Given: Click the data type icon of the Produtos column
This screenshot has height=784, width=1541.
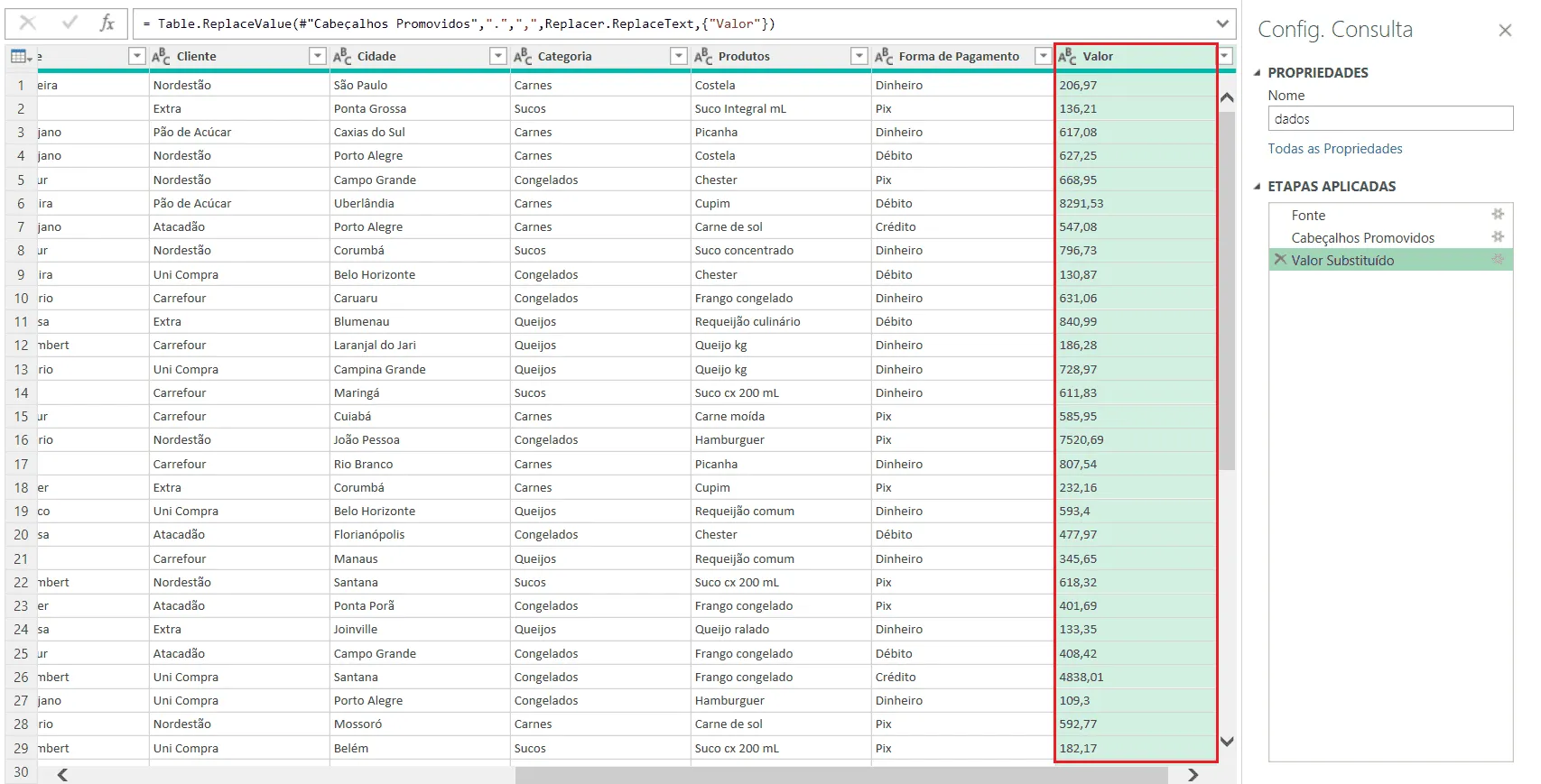Looking at the screenshot, I should [703, 56].
